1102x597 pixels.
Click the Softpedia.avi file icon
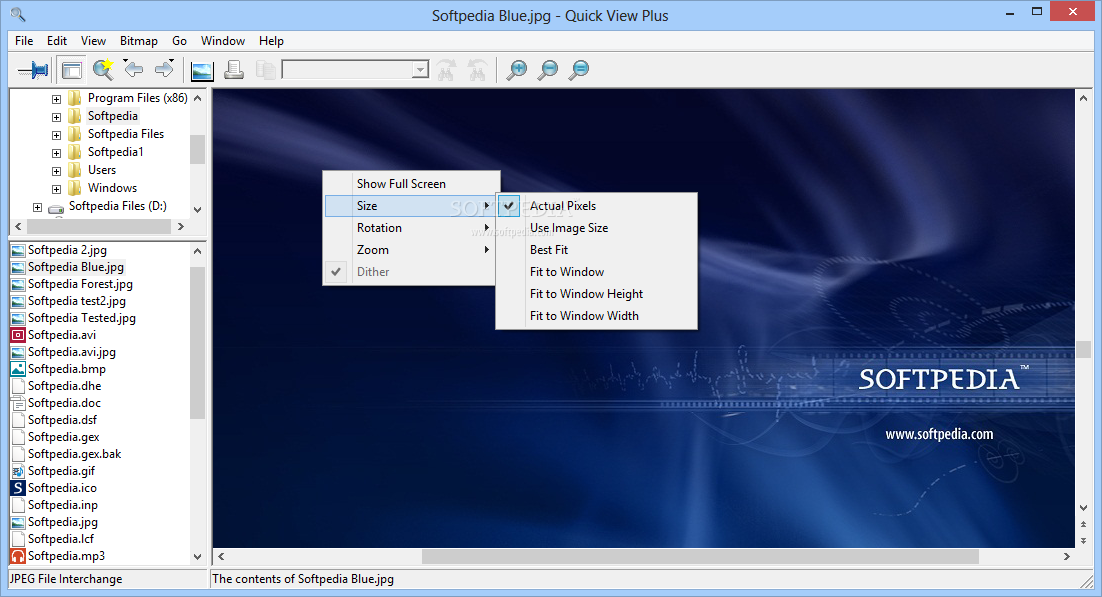click(x=18, y=335)
